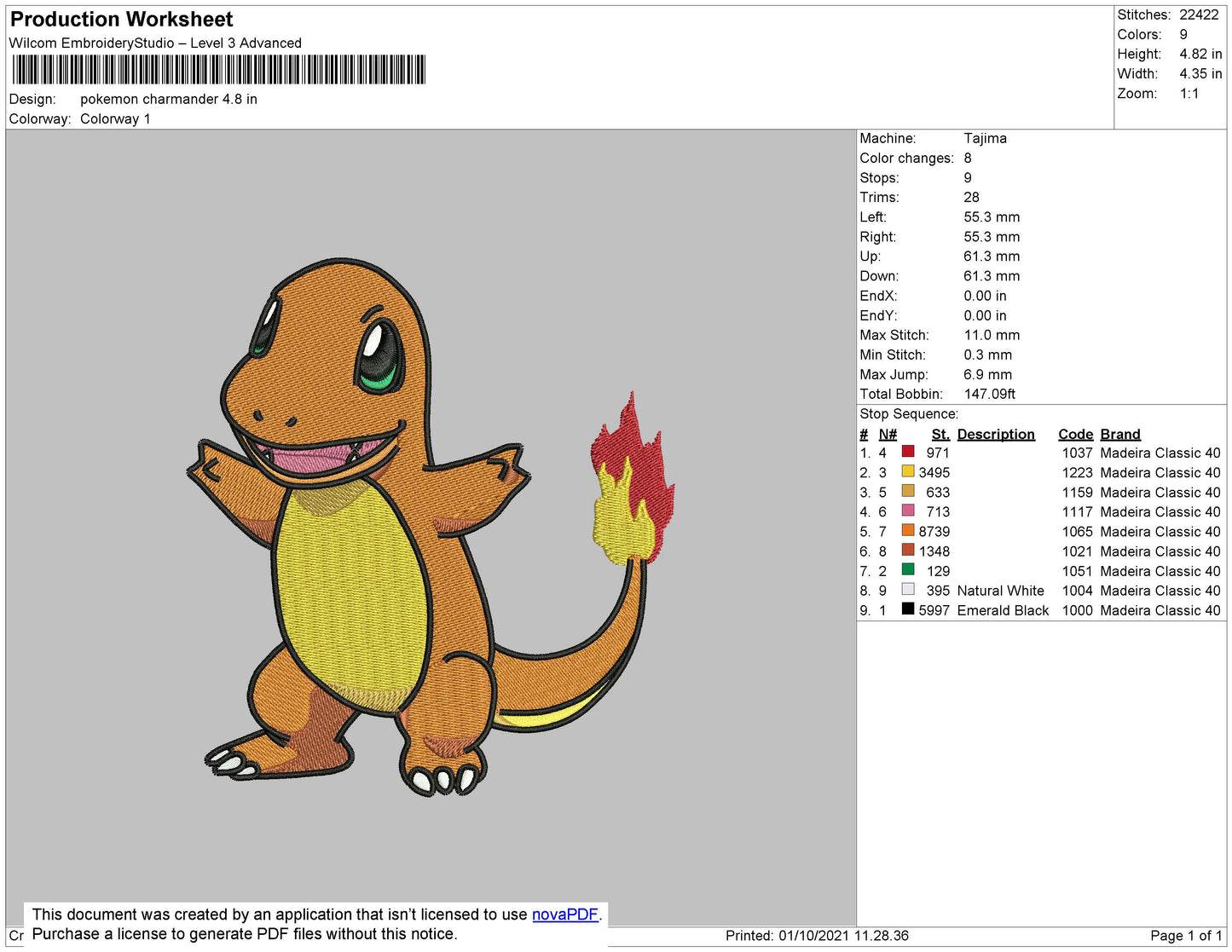The height and width of the screenshot is (952, 1232).
Task: Click the 'Colorway 1' value
Action: (x=115, y=119)
